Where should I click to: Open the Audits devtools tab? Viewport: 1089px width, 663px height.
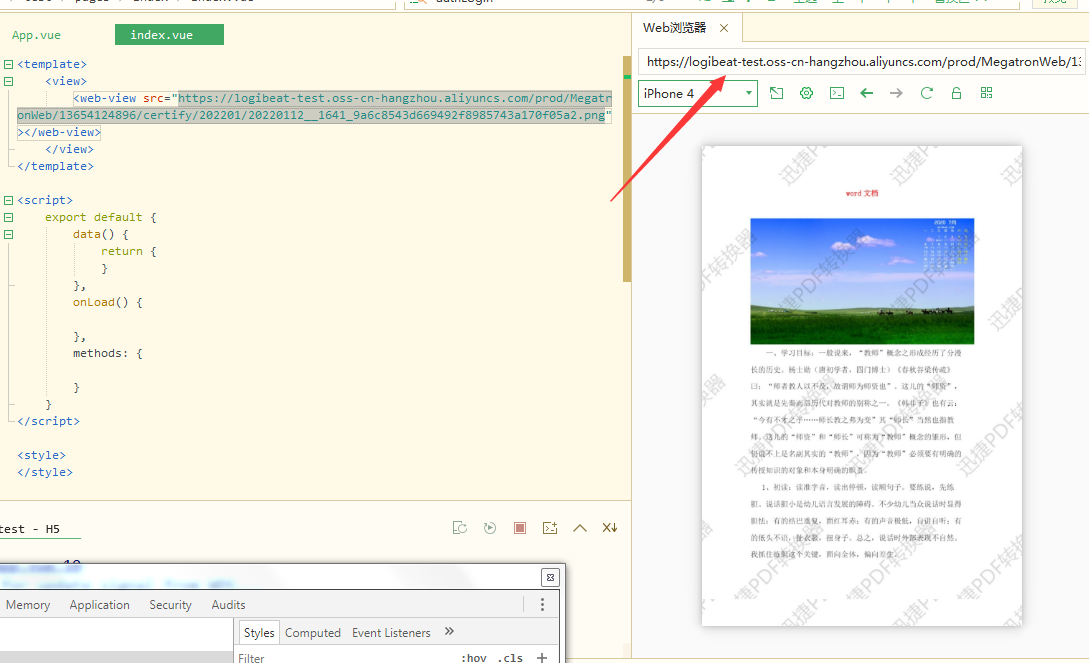pyautogui.click(x=228, y=605)
